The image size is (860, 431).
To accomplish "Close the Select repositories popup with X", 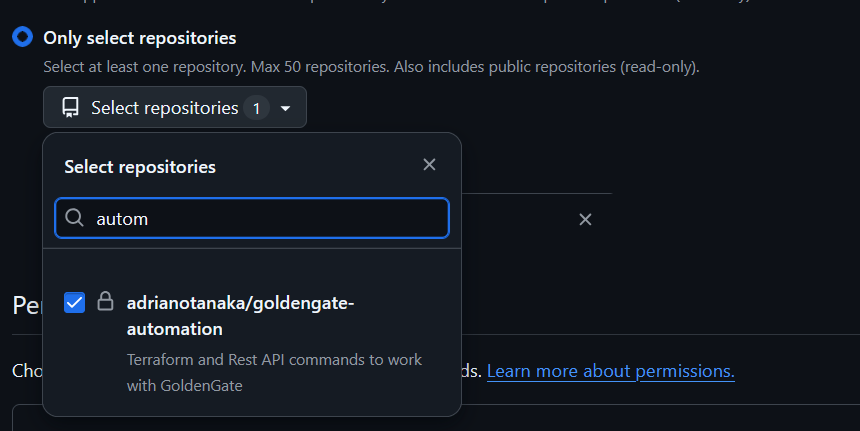I will click(x=429, y=165).
